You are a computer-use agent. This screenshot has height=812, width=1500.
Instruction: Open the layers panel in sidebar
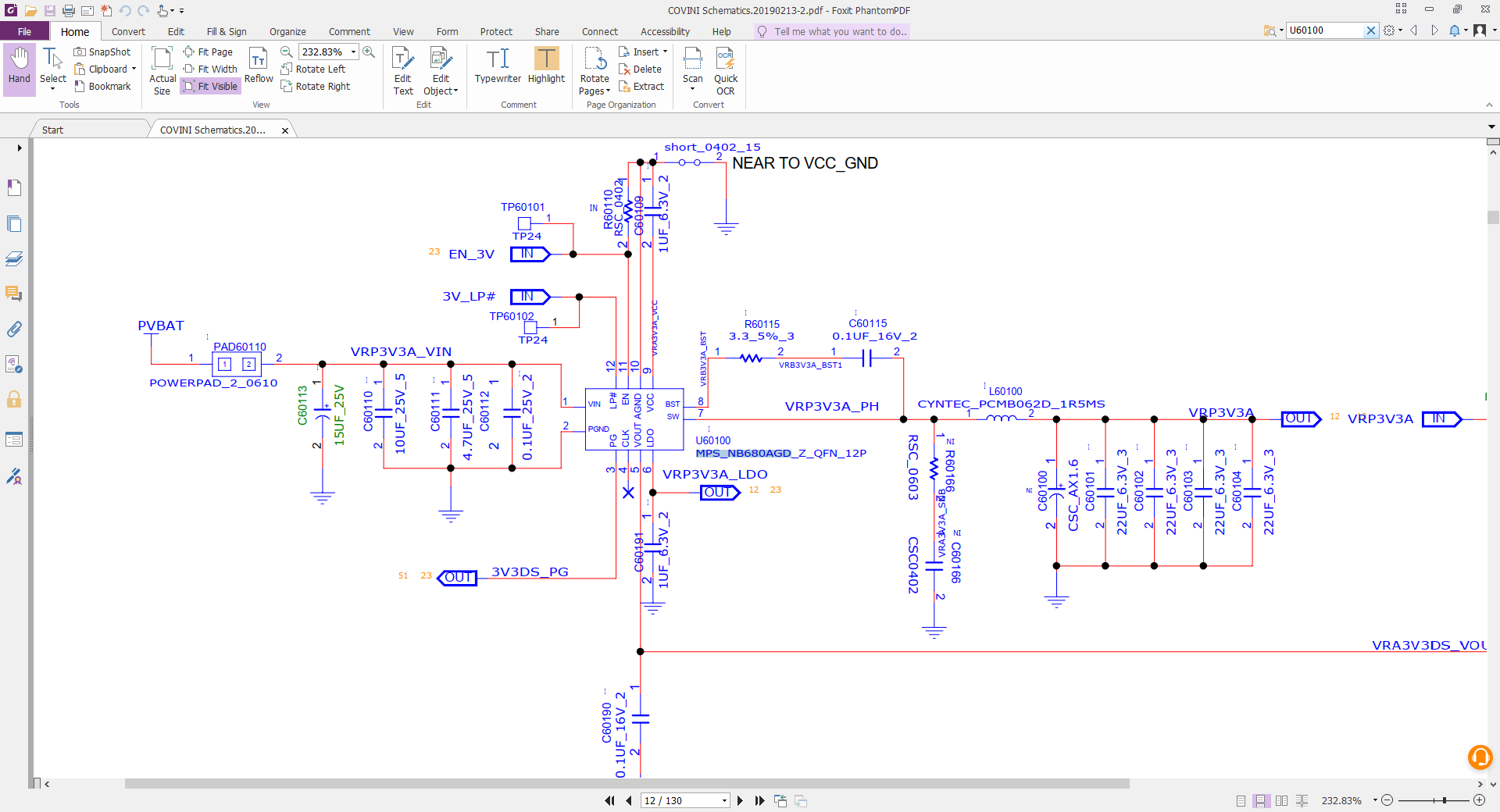(x=14, y=258)
